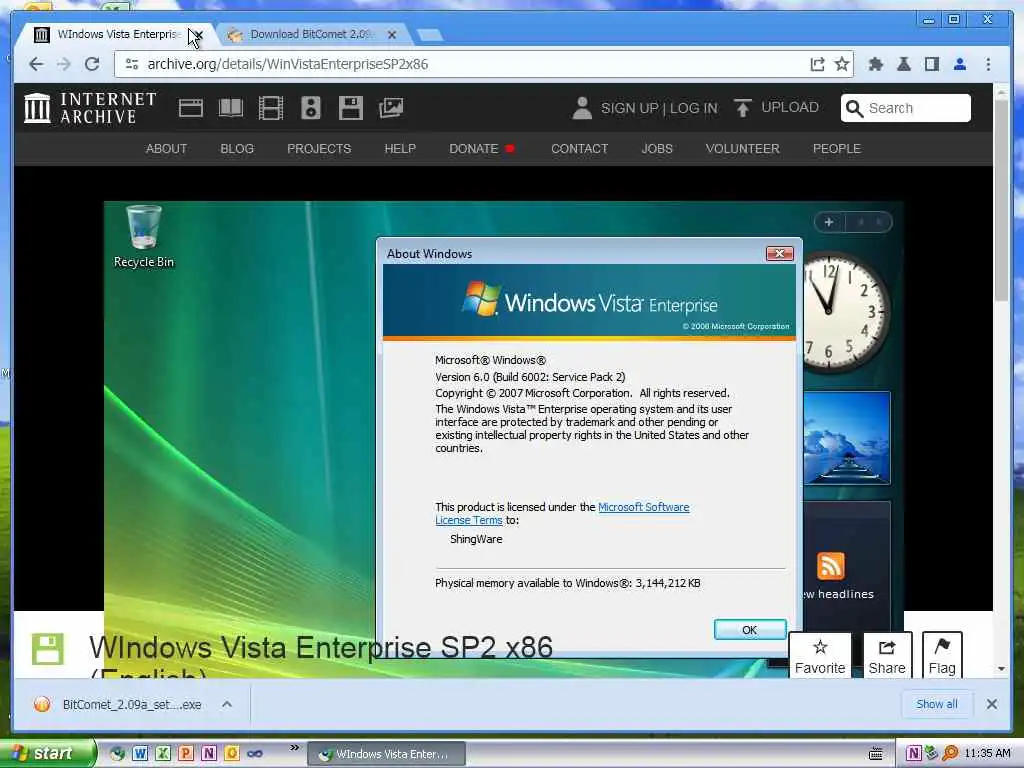This screenshot has height=768, width=1024.
Task: Open the Video film-strip icon
Action: [x=270, y=108]
